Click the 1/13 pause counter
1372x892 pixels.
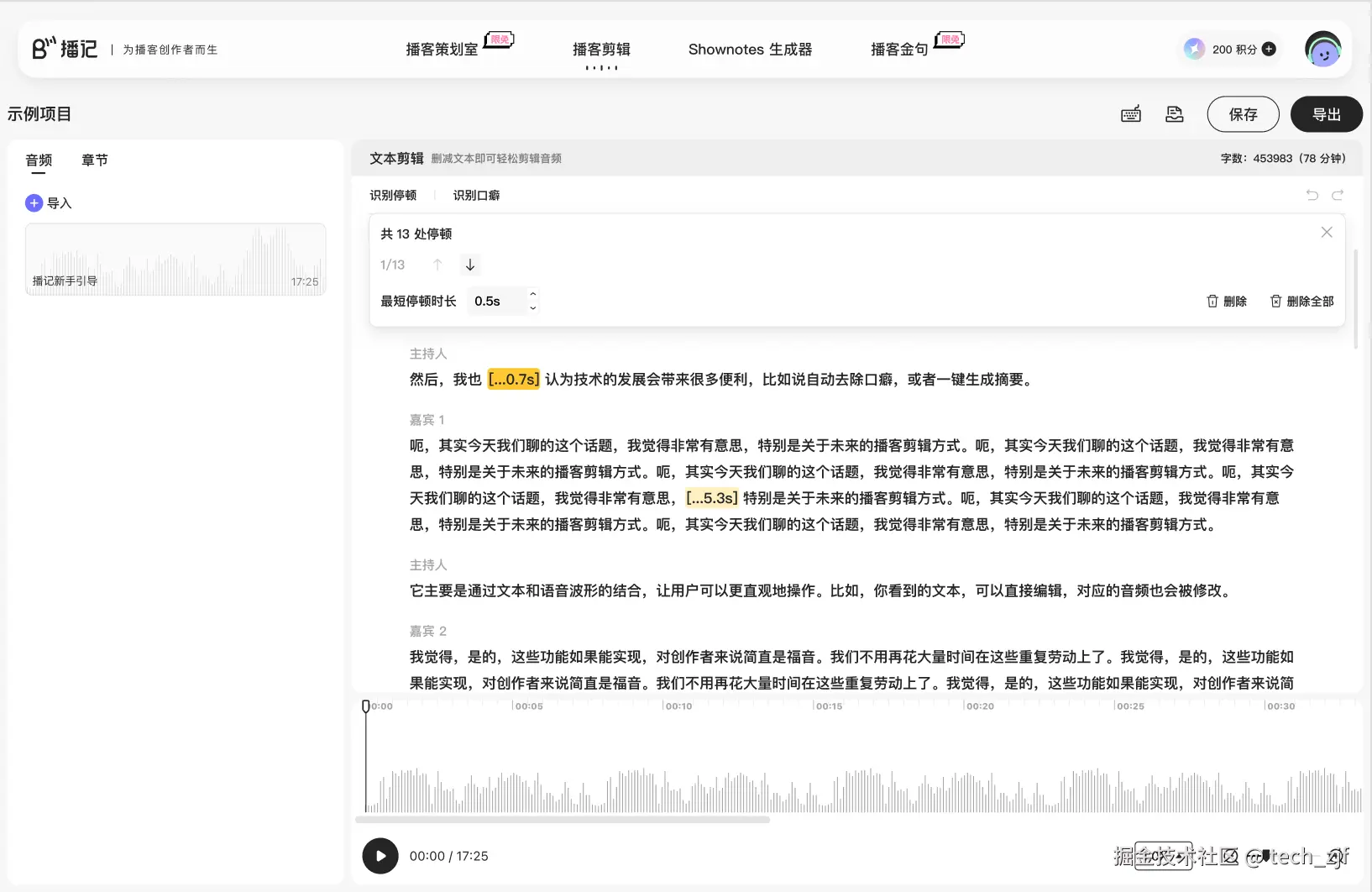tap(392, 265)
